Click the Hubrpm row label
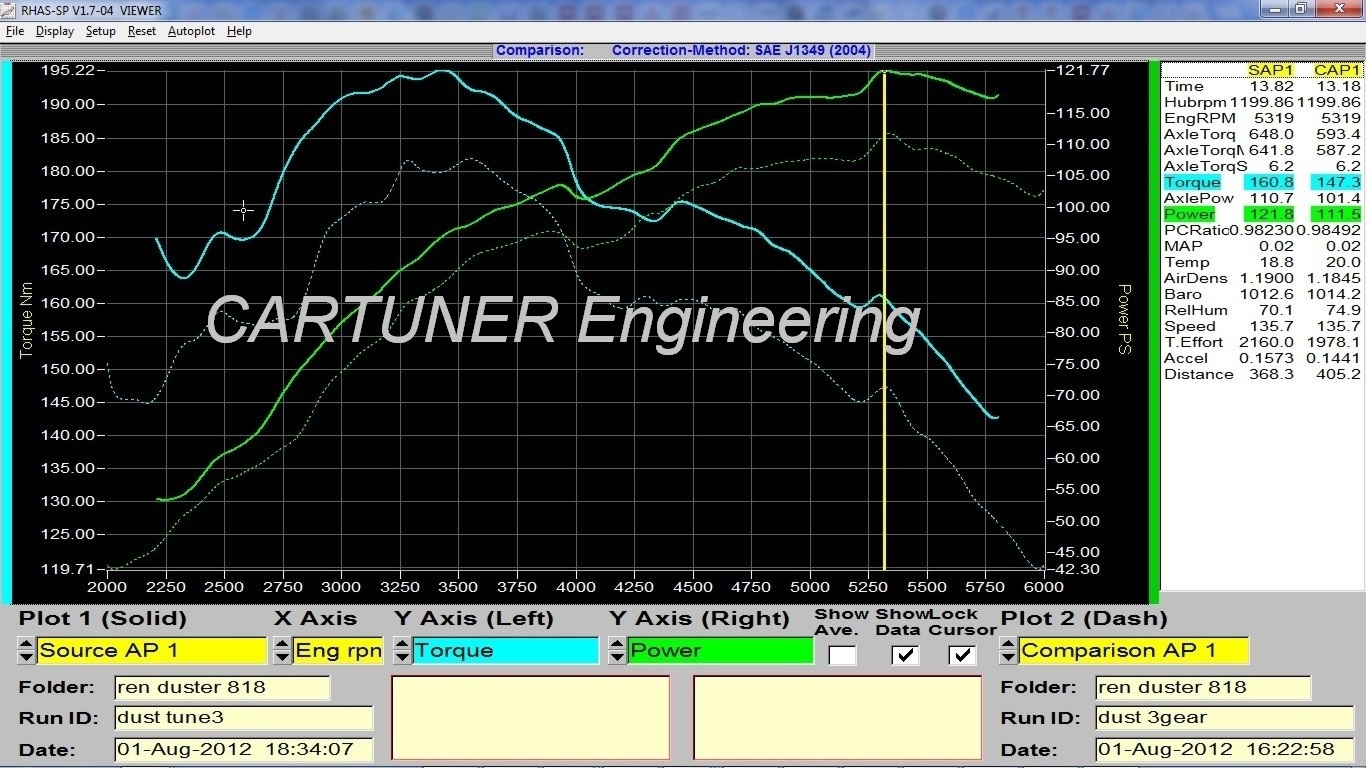Screen dimensions: 1366x768 (x=1195, y=102)
